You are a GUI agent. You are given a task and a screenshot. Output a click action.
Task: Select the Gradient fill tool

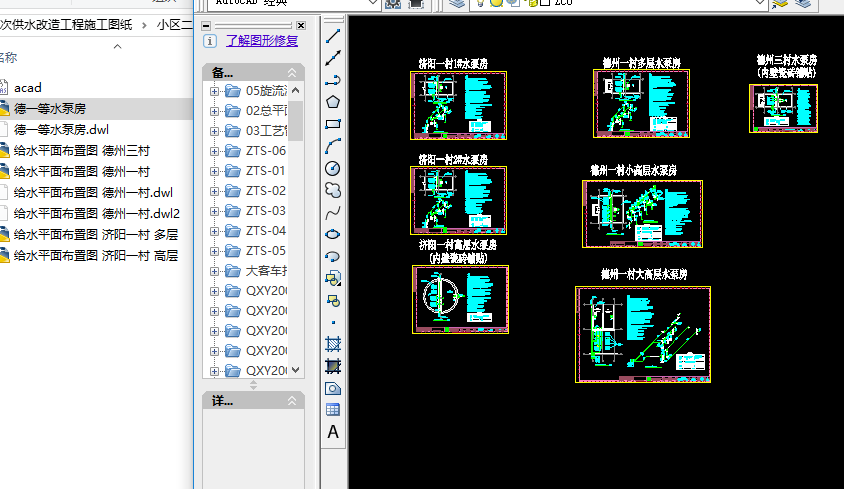click(x=333, y=366)
